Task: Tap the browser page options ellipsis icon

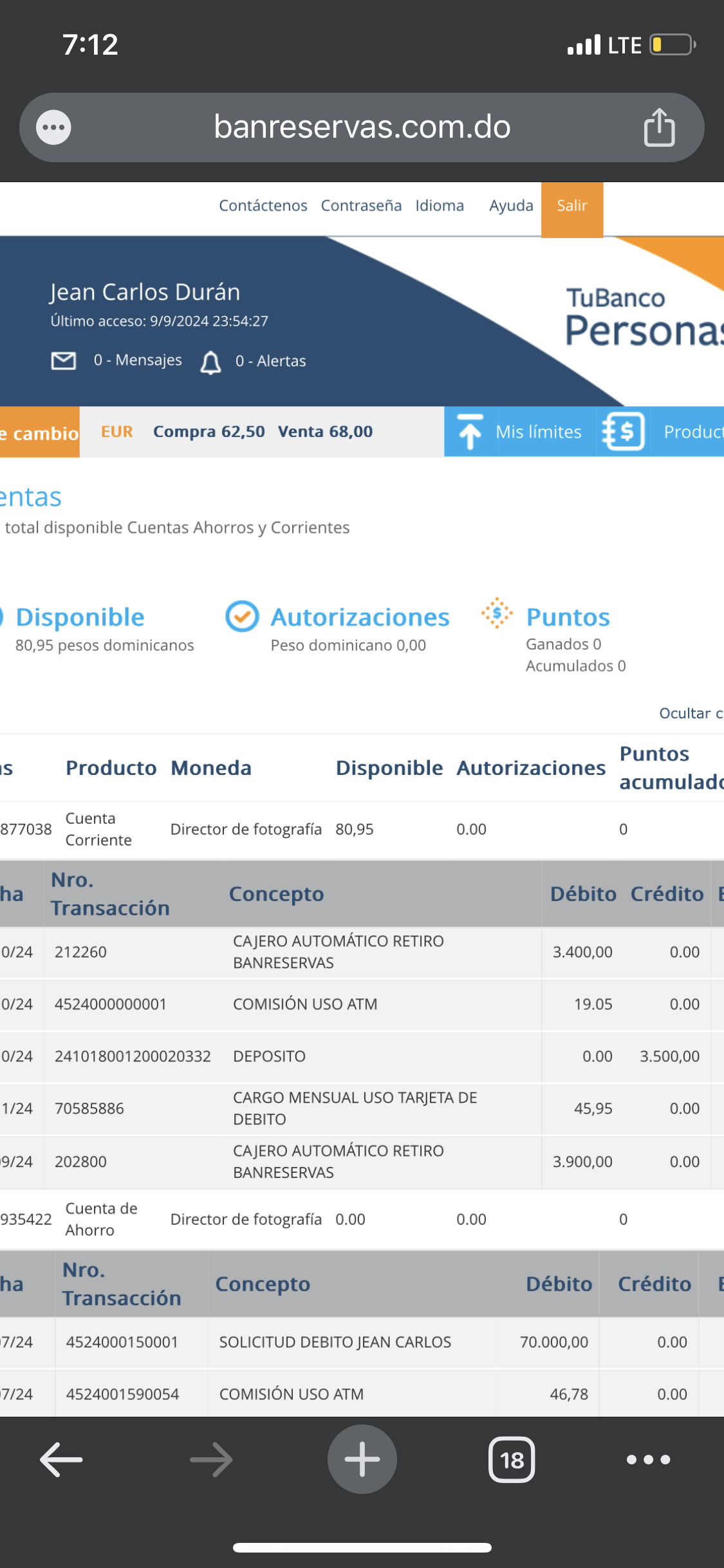Action: click(53, 127)
